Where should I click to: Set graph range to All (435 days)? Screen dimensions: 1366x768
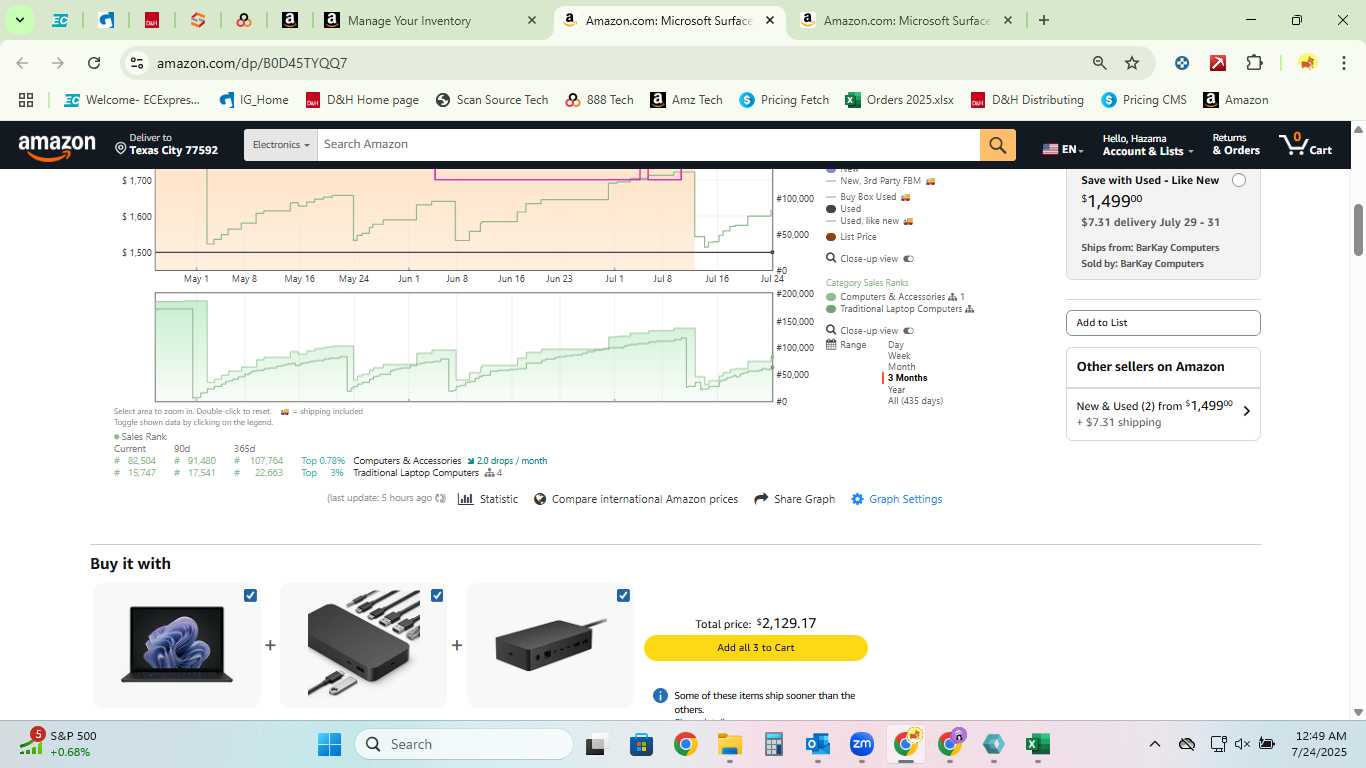click(915, 401)
